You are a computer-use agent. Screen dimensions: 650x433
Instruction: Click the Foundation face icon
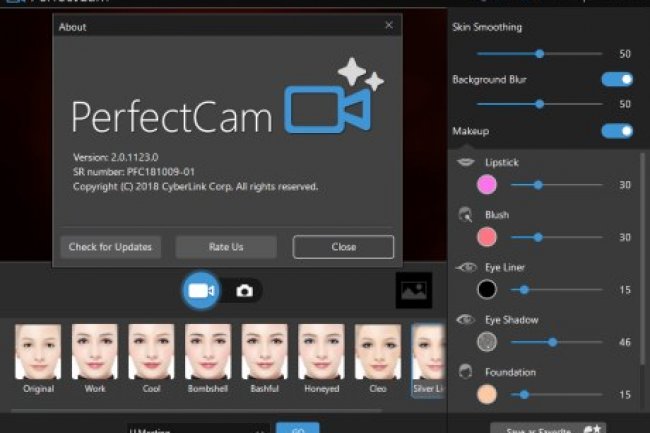pos(466,372)
